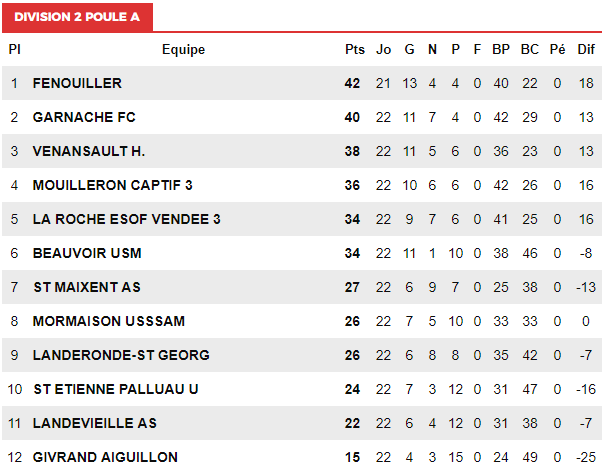Select VENANSAULT H. in the standings

(89, 151)
